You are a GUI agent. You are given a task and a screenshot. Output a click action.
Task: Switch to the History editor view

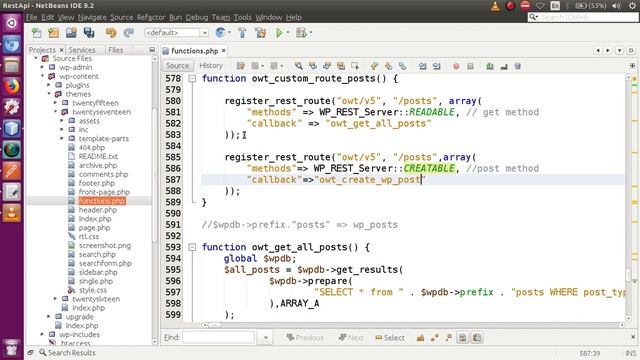point(211,66)
